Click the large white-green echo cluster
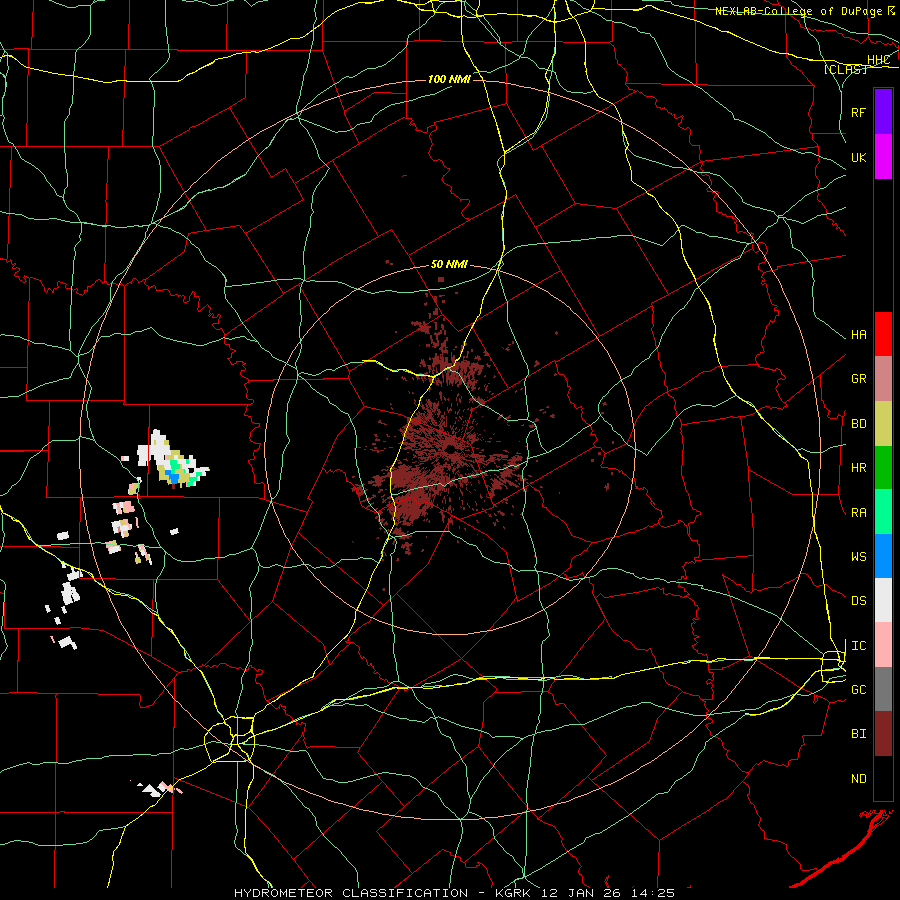 pyautogui.click(x=172, y=460)
